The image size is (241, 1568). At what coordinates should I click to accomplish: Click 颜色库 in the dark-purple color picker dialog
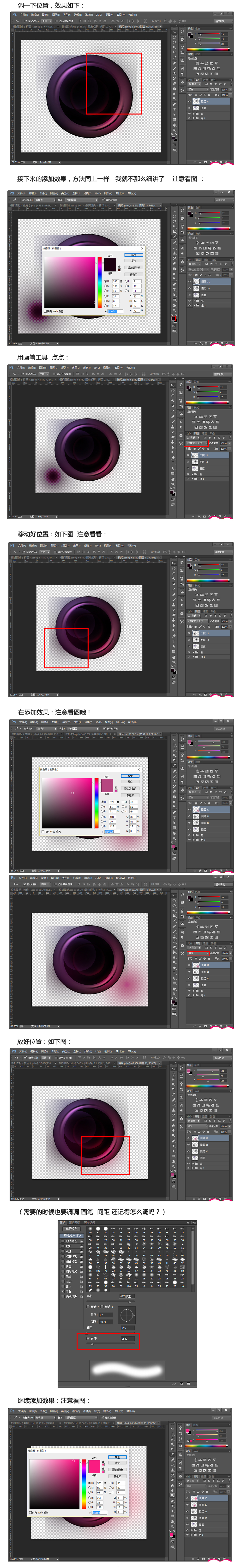coord(134,274)
